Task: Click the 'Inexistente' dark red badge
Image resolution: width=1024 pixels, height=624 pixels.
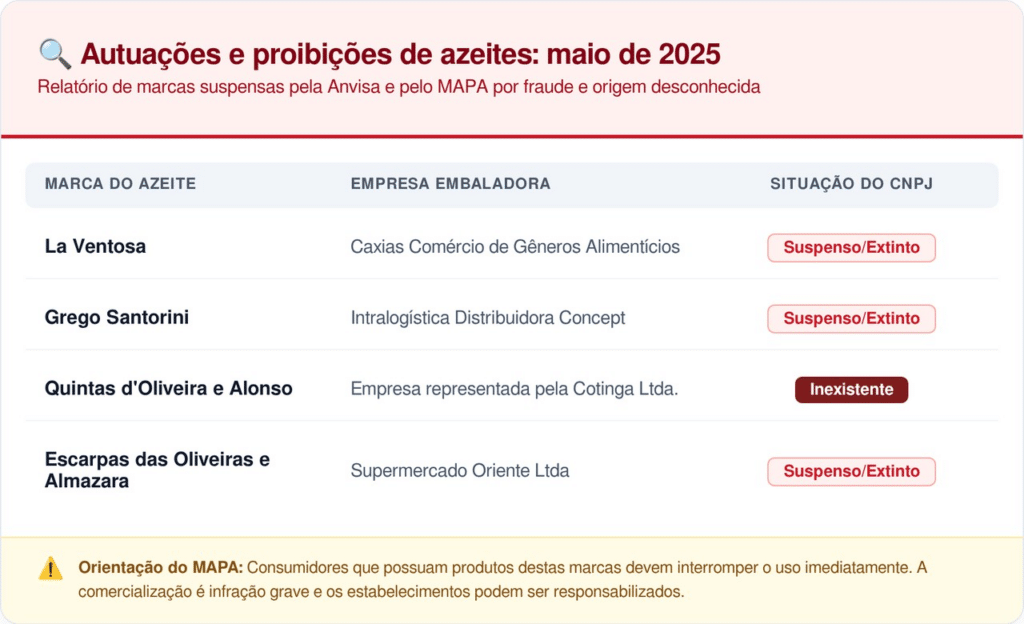Action: click(851, 389)
